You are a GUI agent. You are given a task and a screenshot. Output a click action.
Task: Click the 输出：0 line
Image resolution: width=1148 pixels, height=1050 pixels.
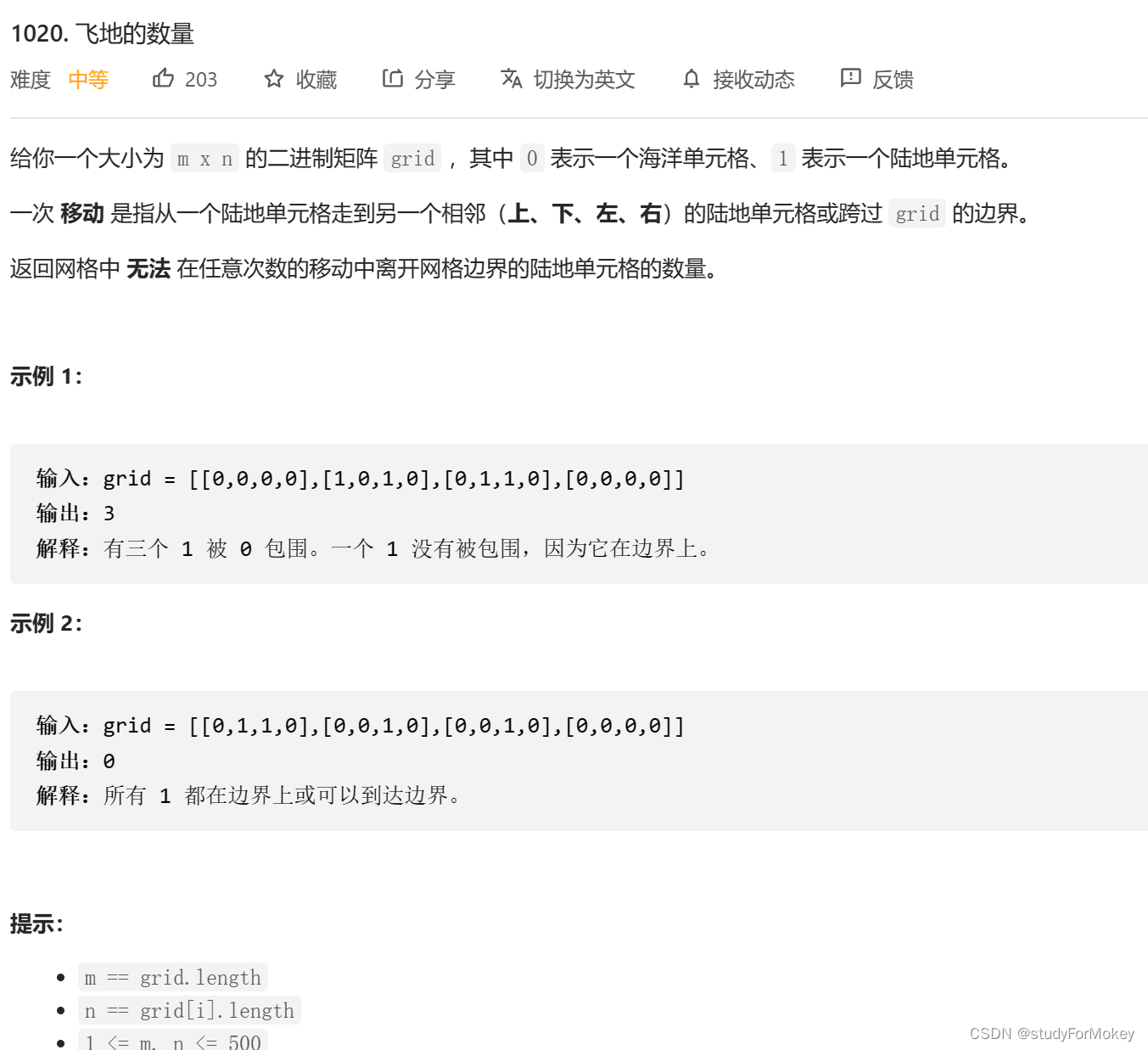(76, 761)
